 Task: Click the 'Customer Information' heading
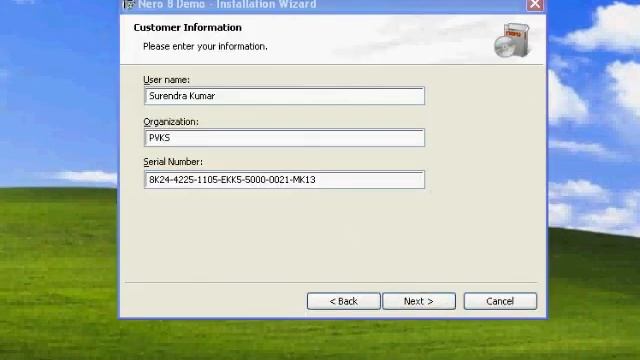click(187, 27)
